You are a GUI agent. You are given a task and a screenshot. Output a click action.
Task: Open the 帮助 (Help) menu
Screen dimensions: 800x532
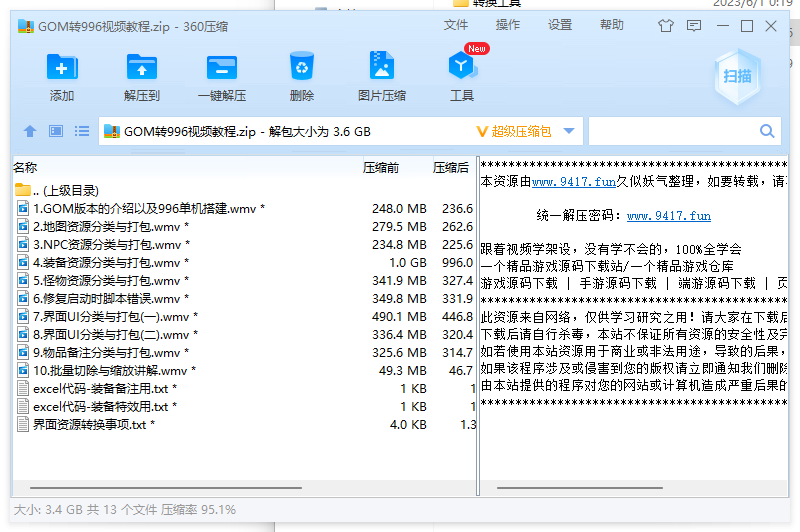pyautogui.click(x=612, y=24)
